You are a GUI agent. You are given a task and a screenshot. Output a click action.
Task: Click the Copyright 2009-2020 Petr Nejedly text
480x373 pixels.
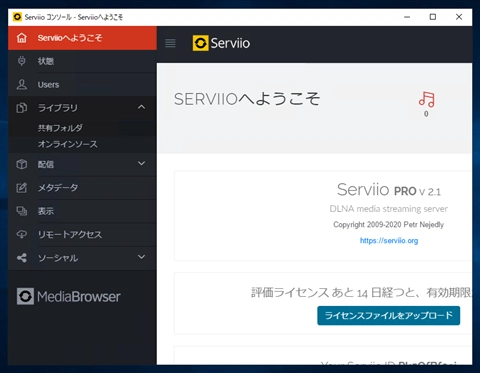coord(388,225)
